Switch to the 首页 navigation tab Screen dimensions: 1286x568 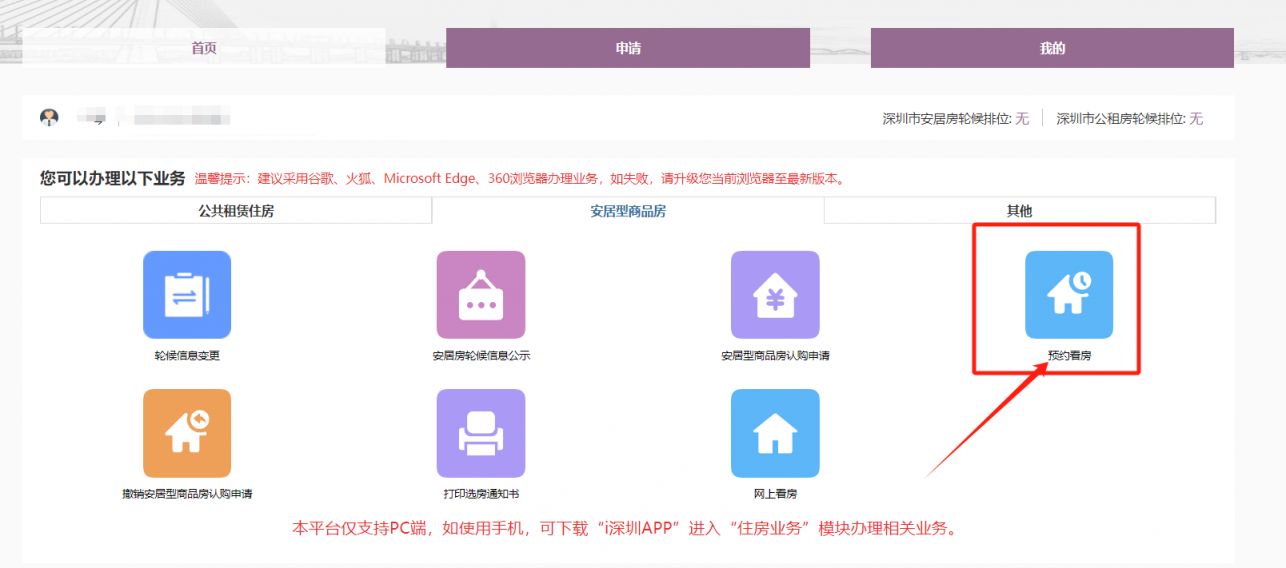[x=204, y=48]
